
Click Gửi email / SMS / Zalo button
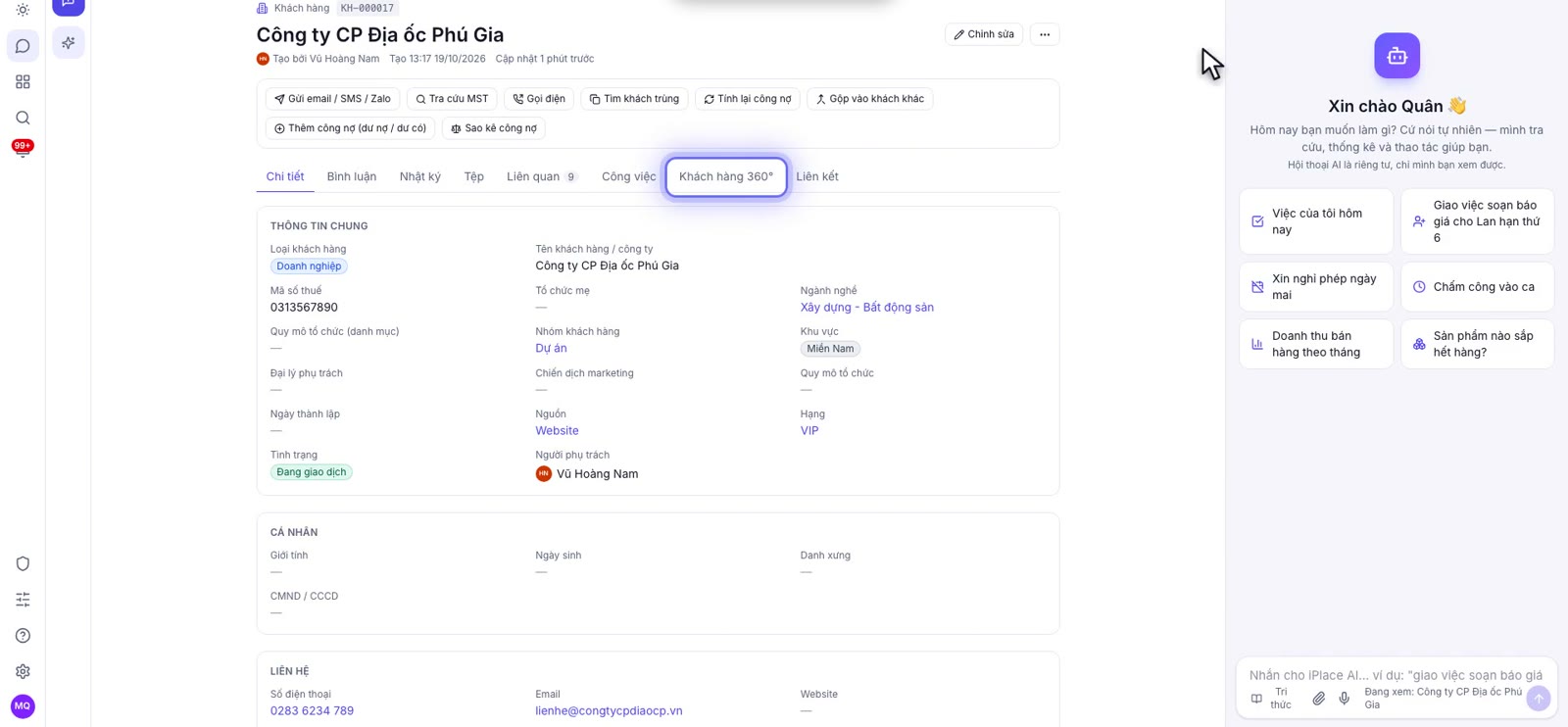point(332,99)
